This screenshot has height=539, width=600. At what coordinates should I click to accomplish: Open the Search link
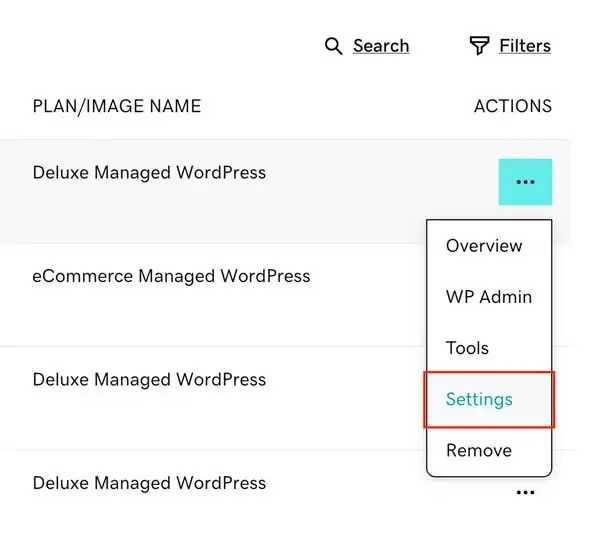click(x=381, y=46)
